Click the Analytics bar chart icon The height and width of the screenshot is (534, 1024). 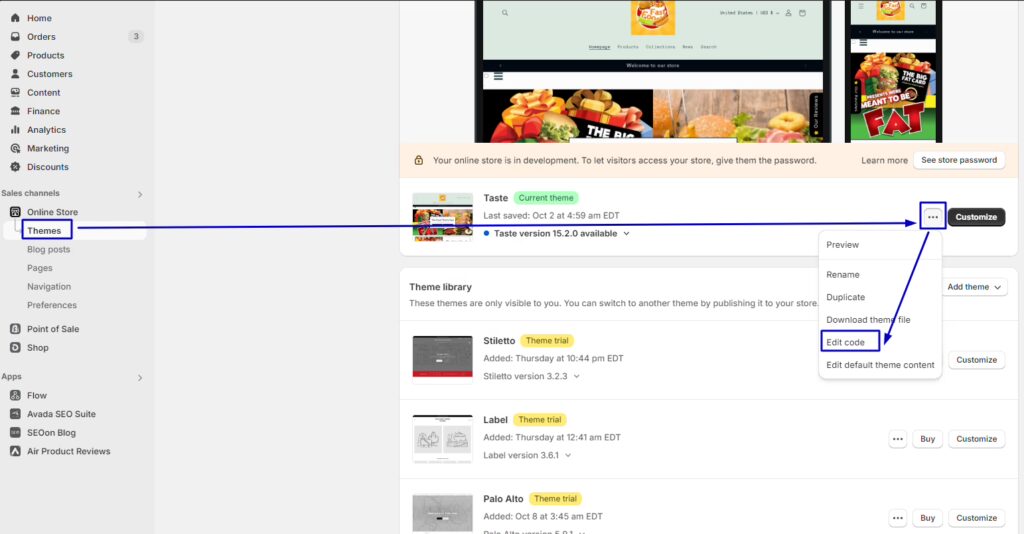pyautogui.click(x=15, y=130)
